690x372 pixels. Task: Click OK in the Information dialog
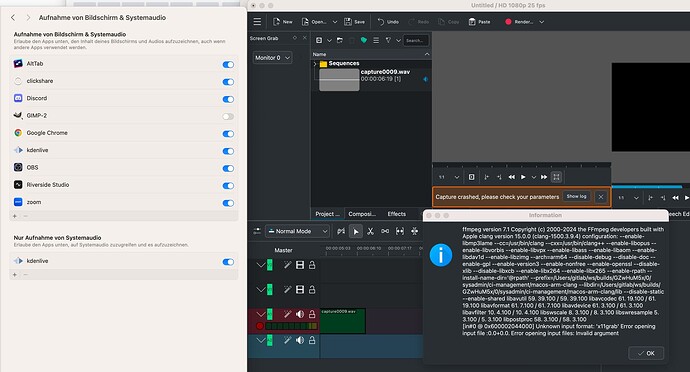point(646,353)
